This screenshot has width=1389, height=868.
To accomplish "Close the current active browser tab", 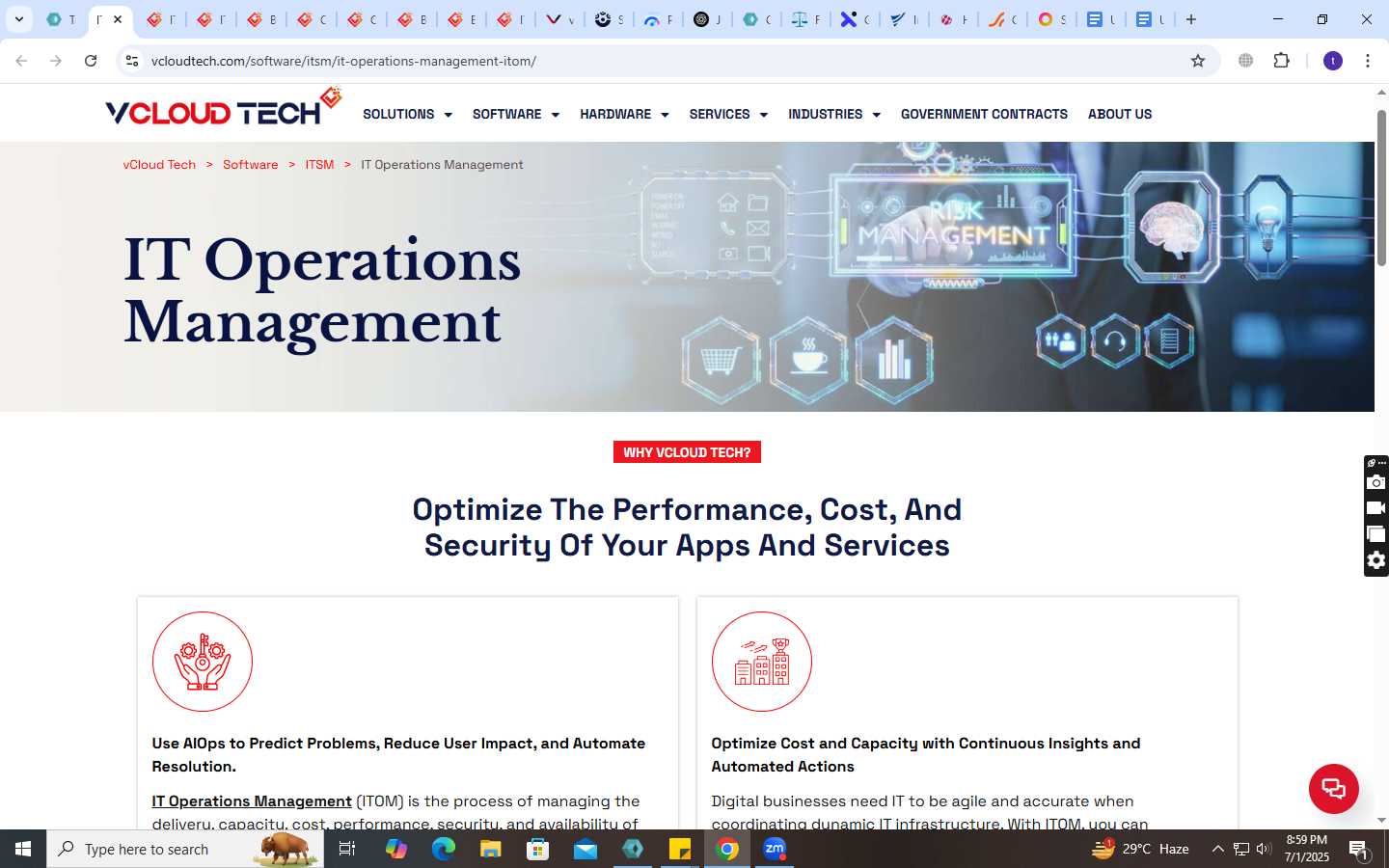I will click(118, 19).
